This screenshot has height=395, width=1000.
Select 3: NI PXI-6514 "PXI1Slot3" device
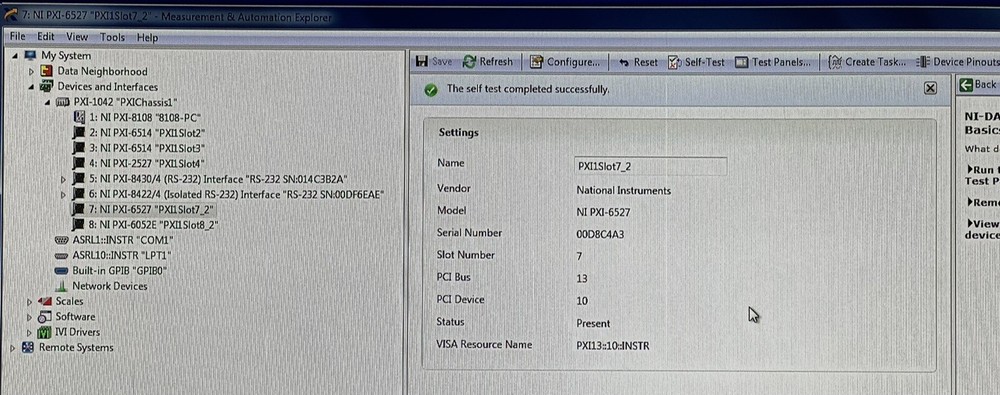tap(147, 148)
